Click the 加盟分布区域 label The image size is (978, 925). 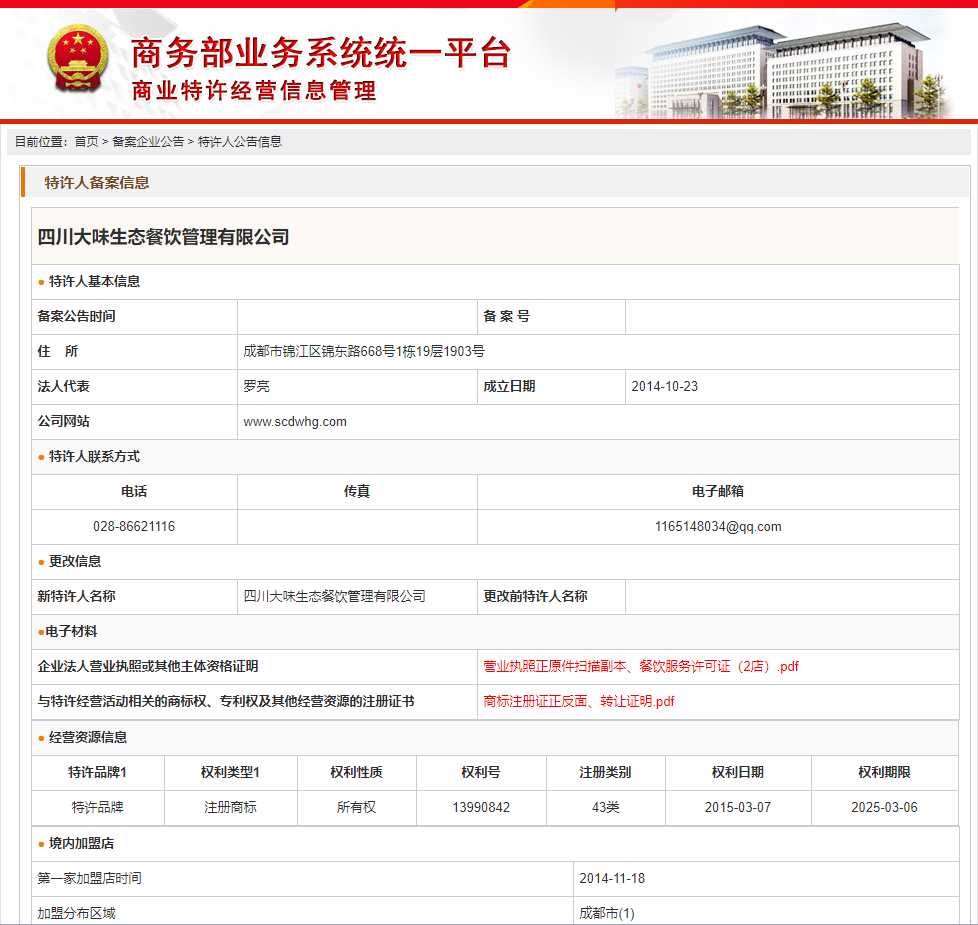76,913
